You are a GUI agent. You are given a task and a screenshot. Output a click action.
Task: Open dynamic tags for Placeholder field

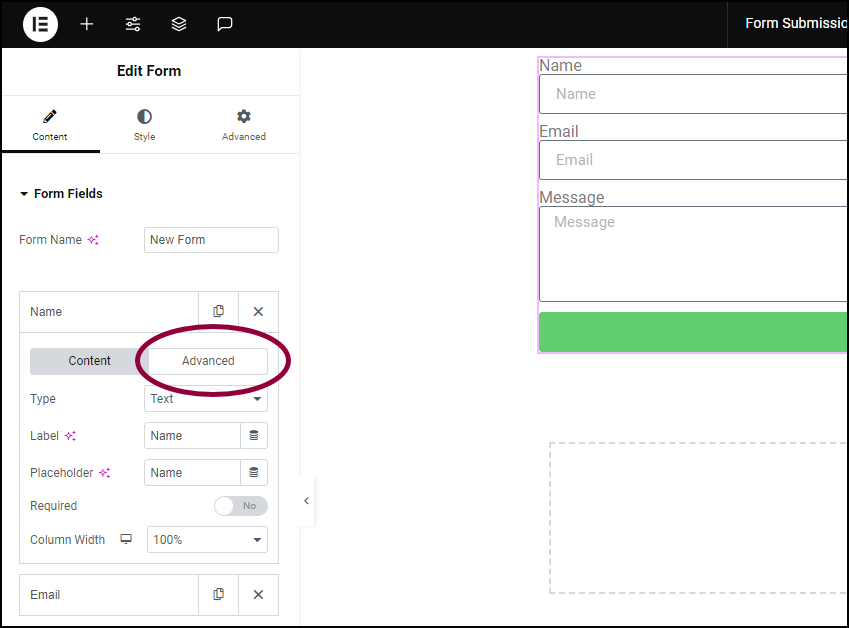[254, 473]
